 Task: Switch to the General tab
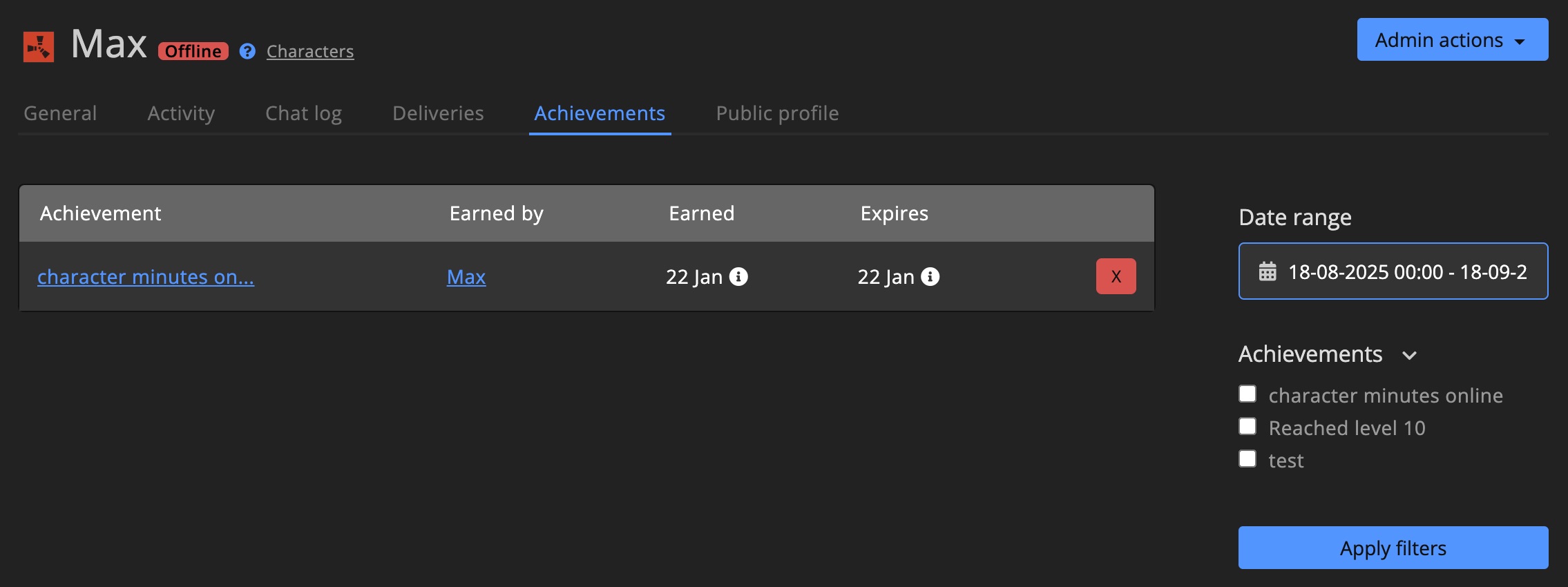(x=60, y=113)
